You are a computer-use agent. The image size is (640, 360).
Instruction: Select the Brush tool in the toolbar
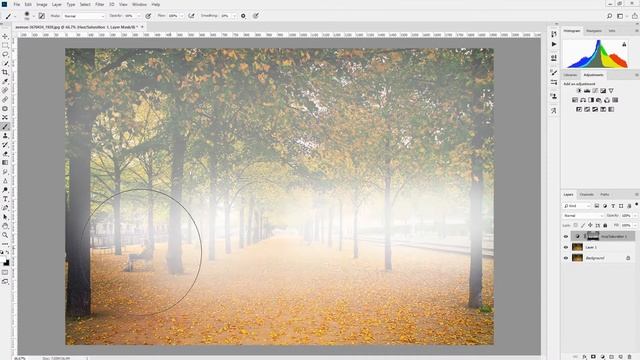(x=5, y=127)
